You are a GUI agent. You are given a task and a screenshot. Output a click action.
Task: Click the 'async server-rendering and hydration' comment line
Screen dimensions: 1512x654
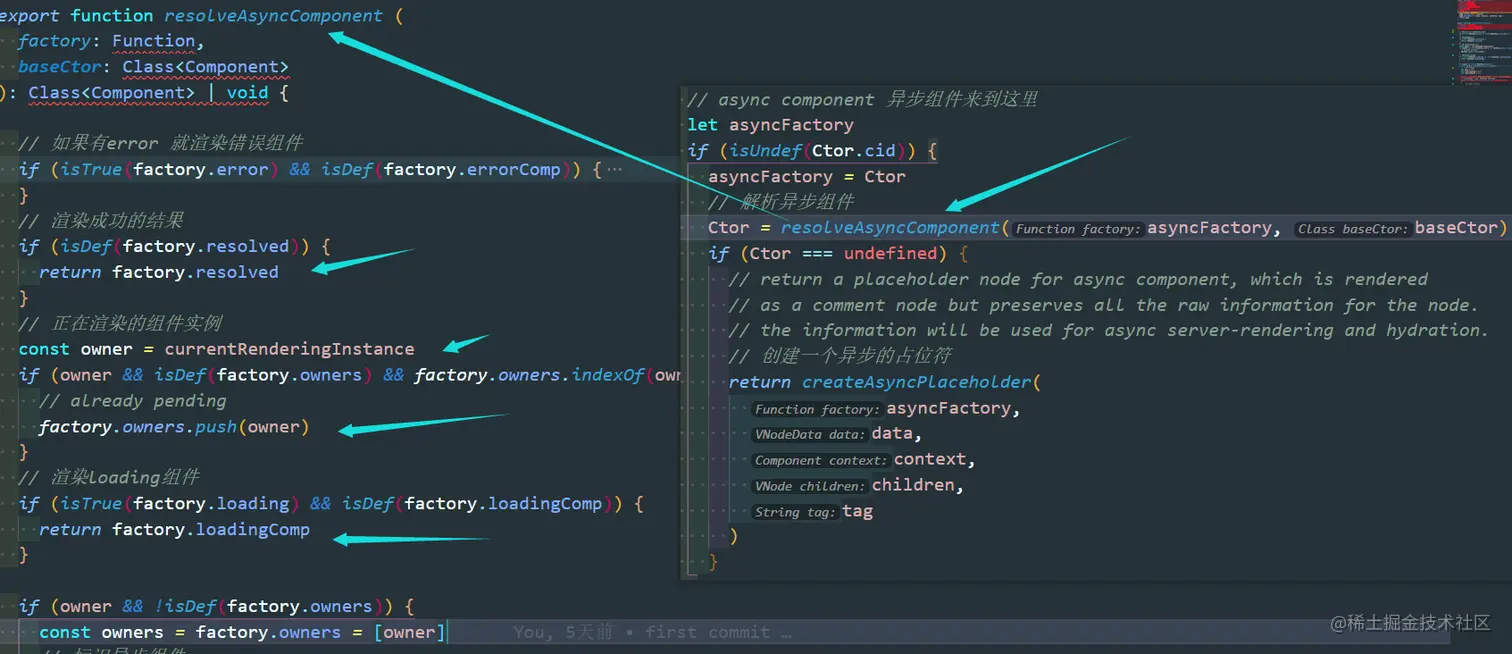click(x=1108, y=330)
